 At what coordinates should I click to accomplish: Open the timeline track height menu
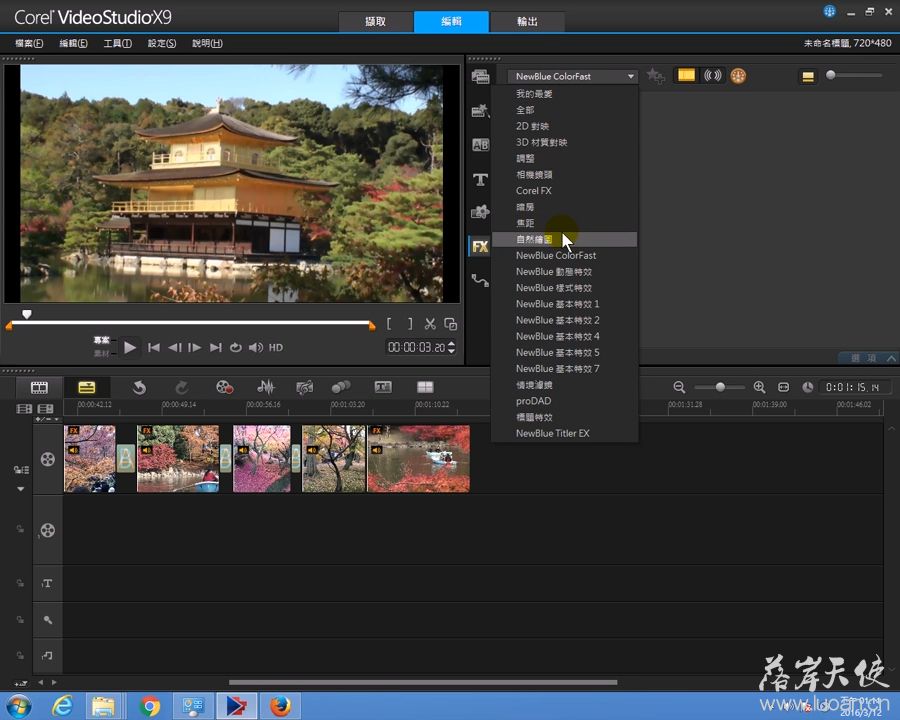[x=21, y=683]
